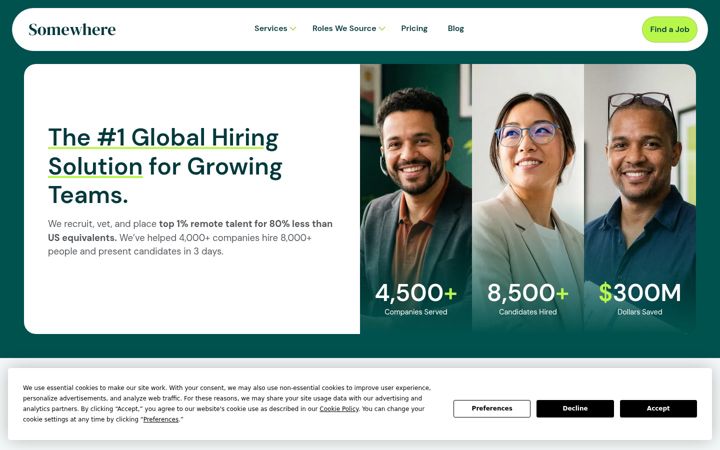This screenshot has width=720, height=450.
Task: Expand the Services chevron
Action: (293, 28)
